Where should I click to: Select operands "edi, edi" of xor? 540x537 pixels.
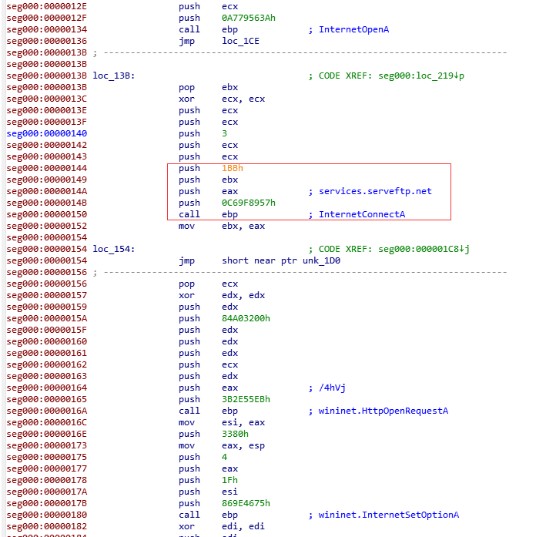pyautogui.click(x=243, y=526)
